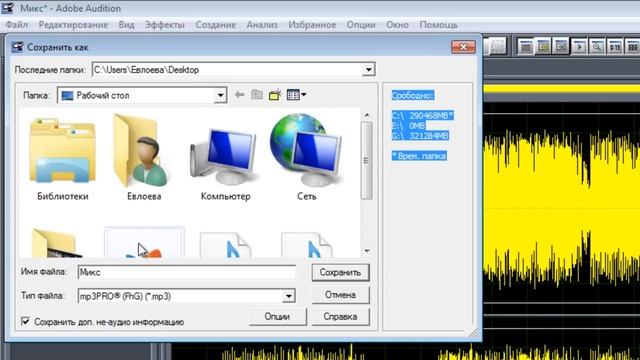Viewport: 640px width, 360px height.
Task: Go up one folder level icon
Action: pos(257,95)
